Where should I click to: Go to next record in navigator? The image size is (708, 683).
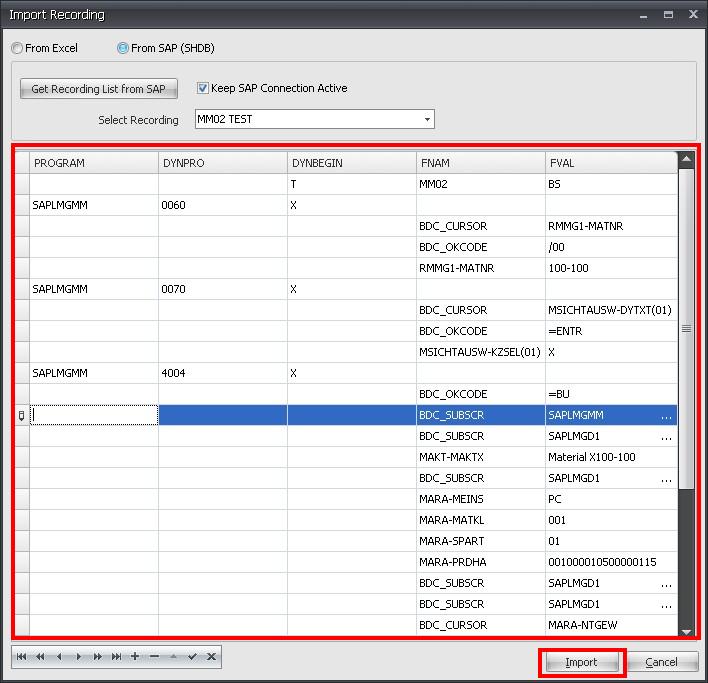tap(78, 657)
